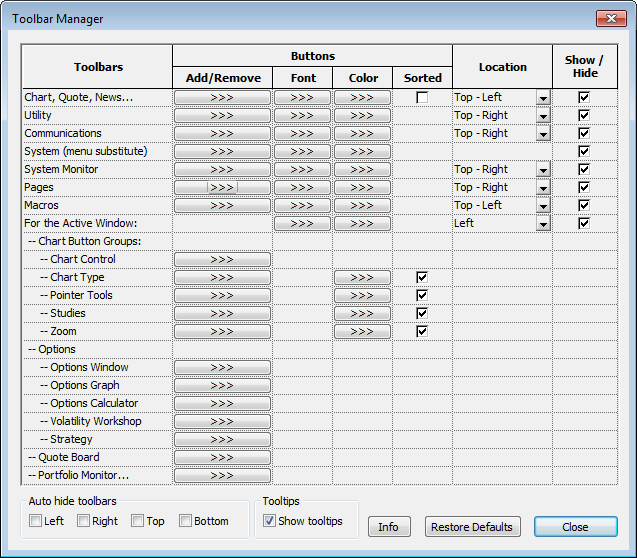637x558 pixels.
Task: Disable the Show tooltips checkbox
Action: (x=270, y=521)
